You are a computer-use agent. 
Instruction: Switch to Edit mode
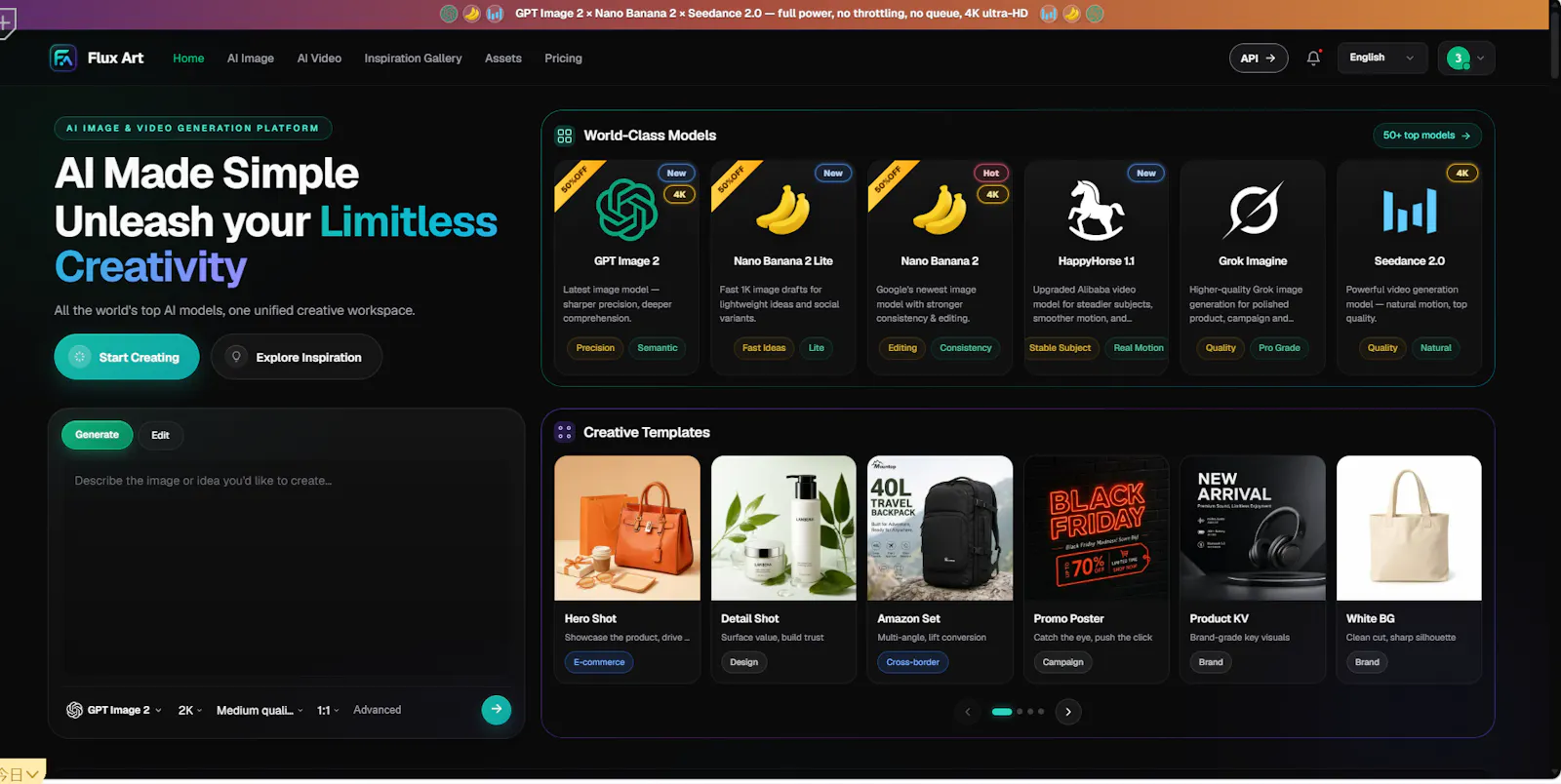point(160,435)
